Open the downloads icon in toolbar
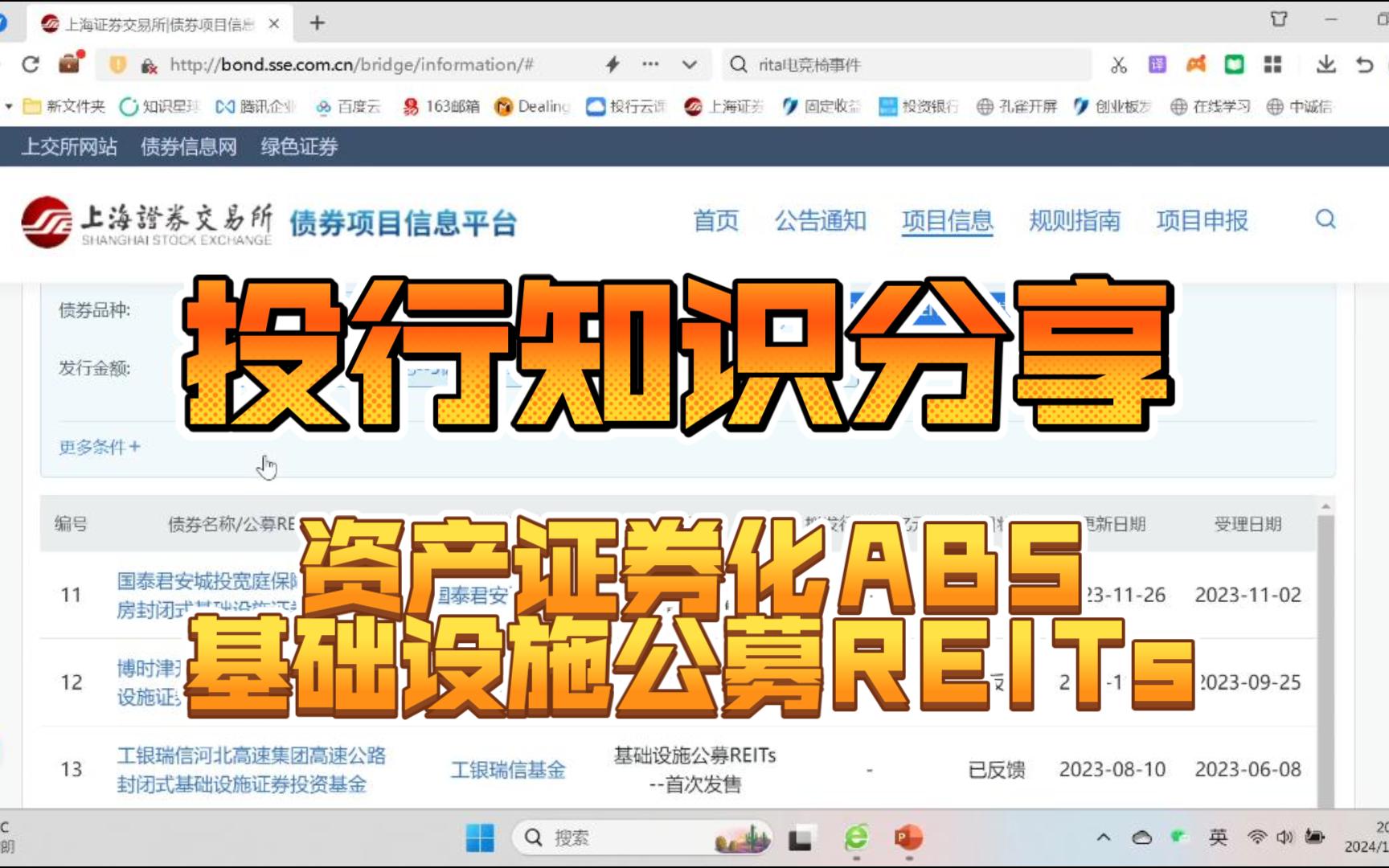The height and width of the screenshot is (868, 1389). [x=1326, y=64]
